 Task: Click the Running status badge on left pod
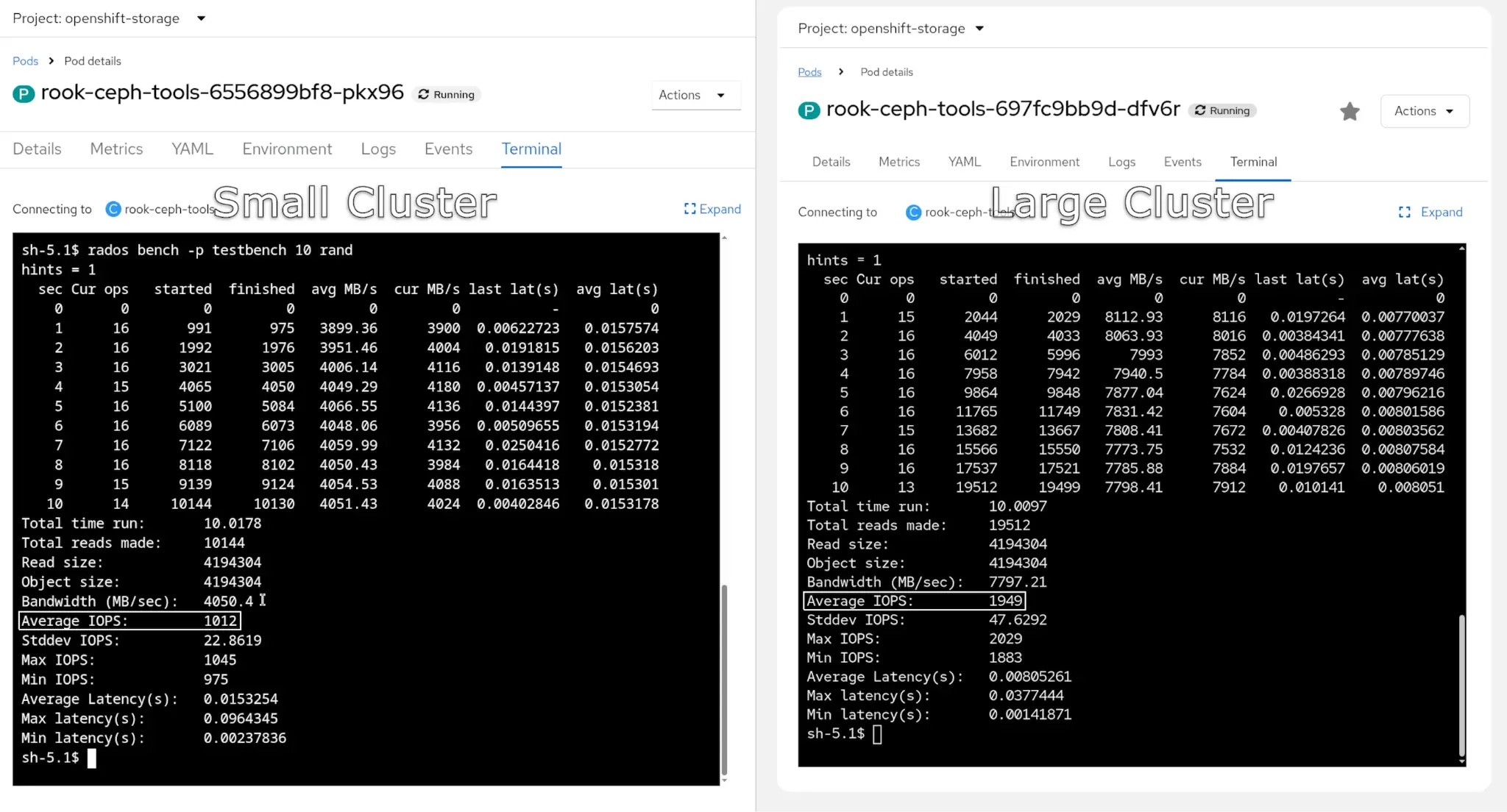pos(447,94)
